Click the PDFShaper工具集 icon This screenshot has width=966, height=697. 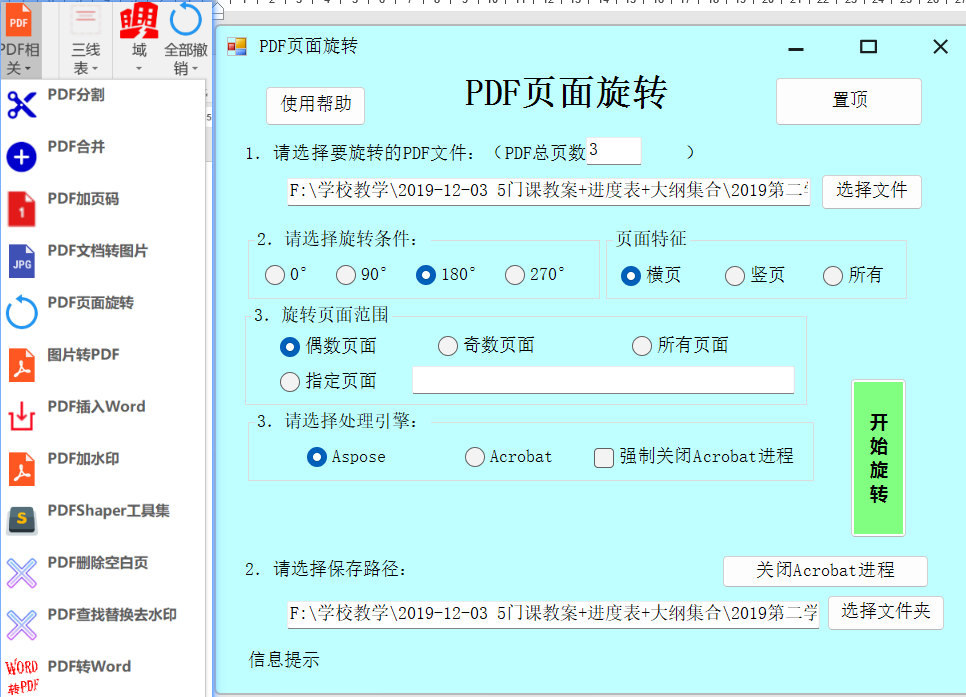(x=22, y=520)
